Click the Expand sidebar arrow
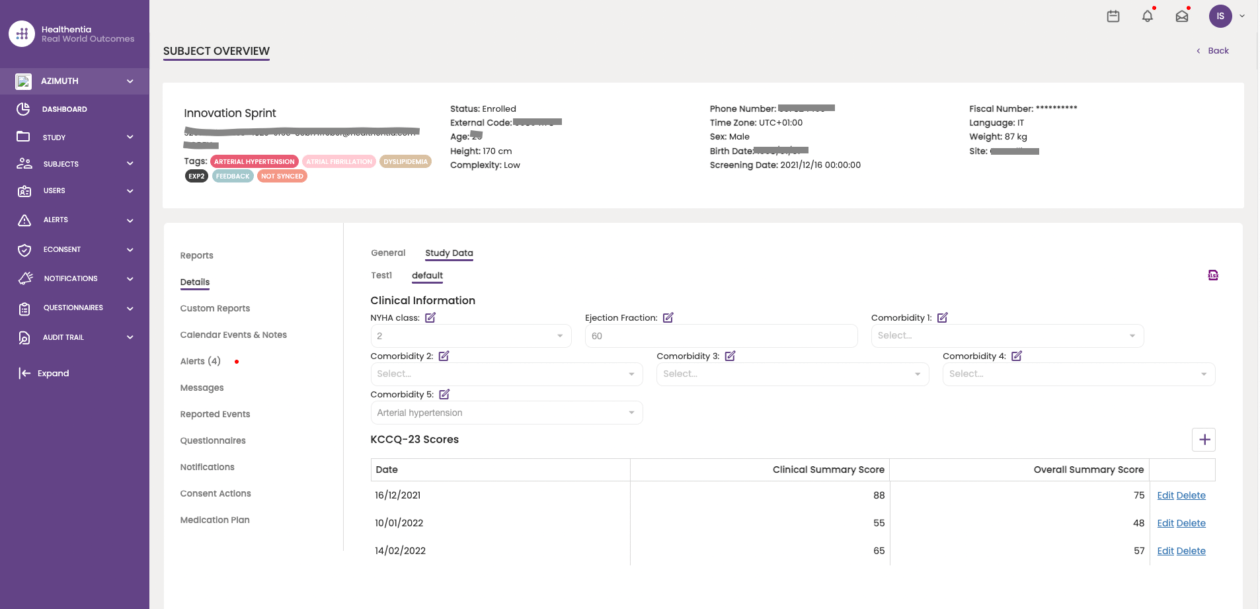This screenshot has height=609, width=1260. (x=25, y=373)
